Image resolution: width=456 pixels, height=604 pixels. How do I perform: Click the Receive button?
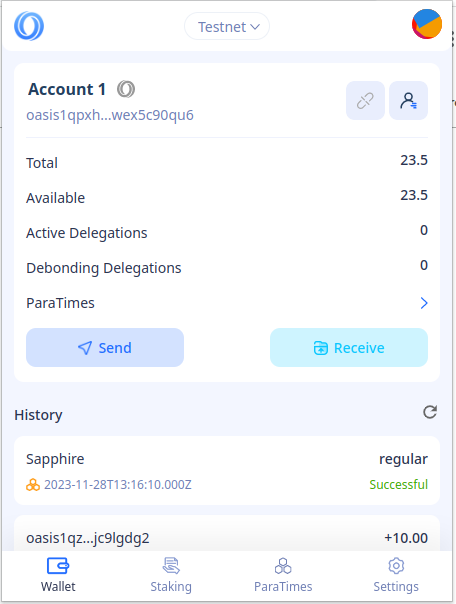pyautogui.click(x=349, y=347)
